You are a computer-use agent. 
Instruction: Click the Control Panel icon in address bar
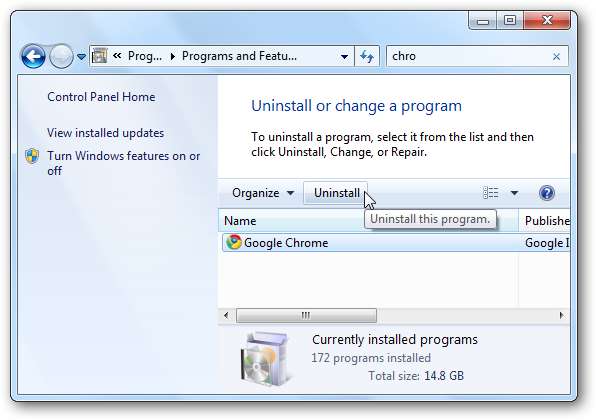(100, 56)
